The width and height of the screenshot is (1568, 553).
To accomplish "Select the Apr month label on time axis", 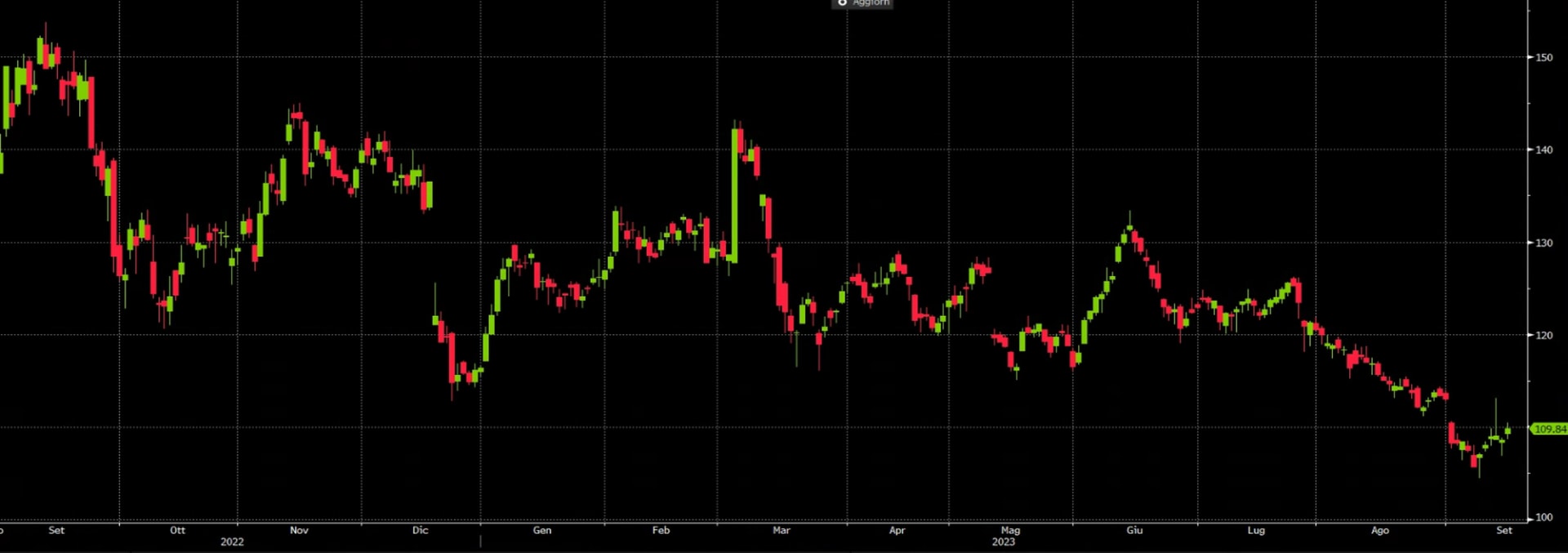I will click(x=897, y=530).
